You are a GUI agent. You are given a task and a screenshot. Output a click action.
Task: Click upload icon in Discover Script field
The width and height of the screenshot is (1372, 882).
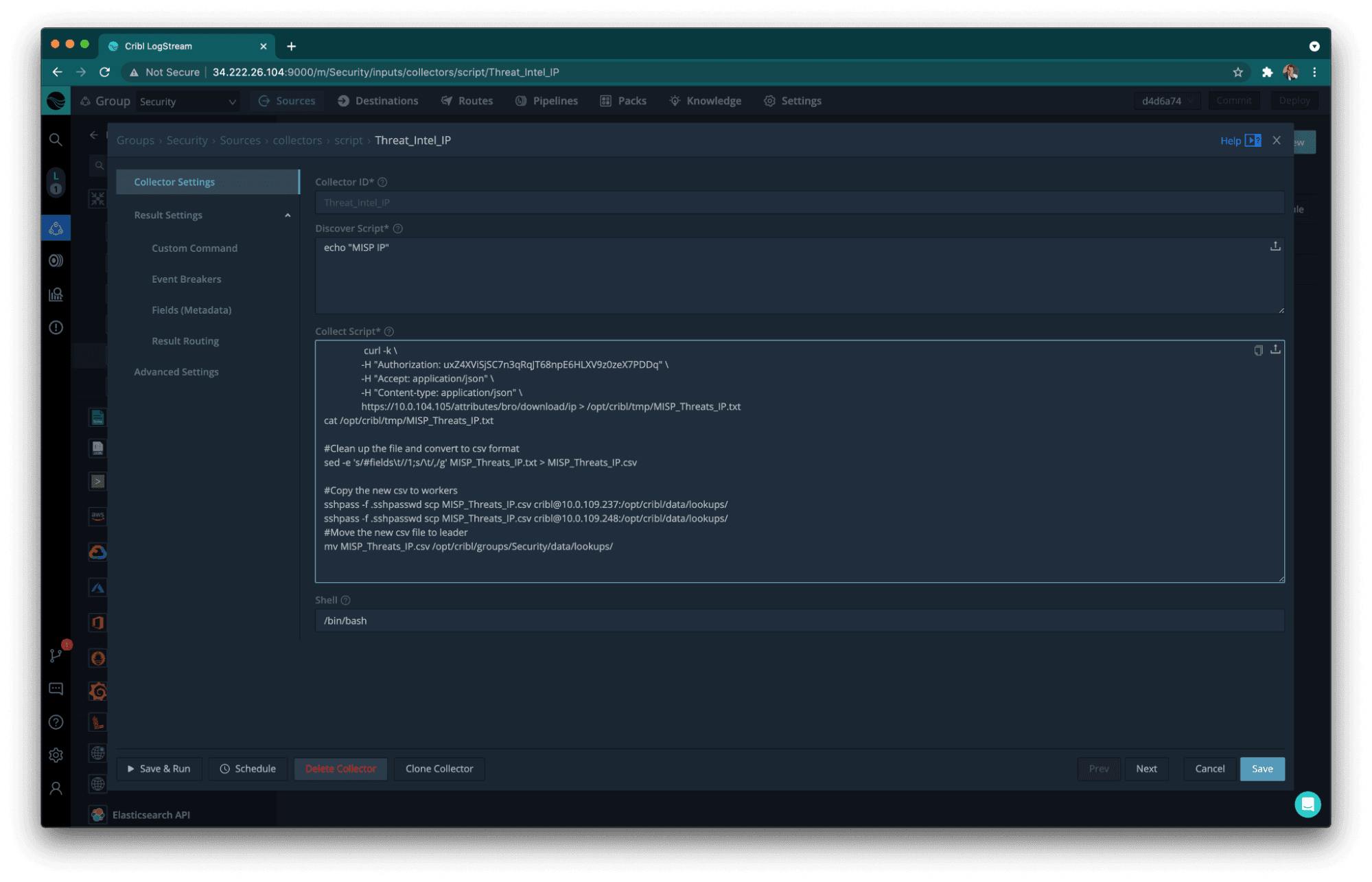click(1275, 246)
